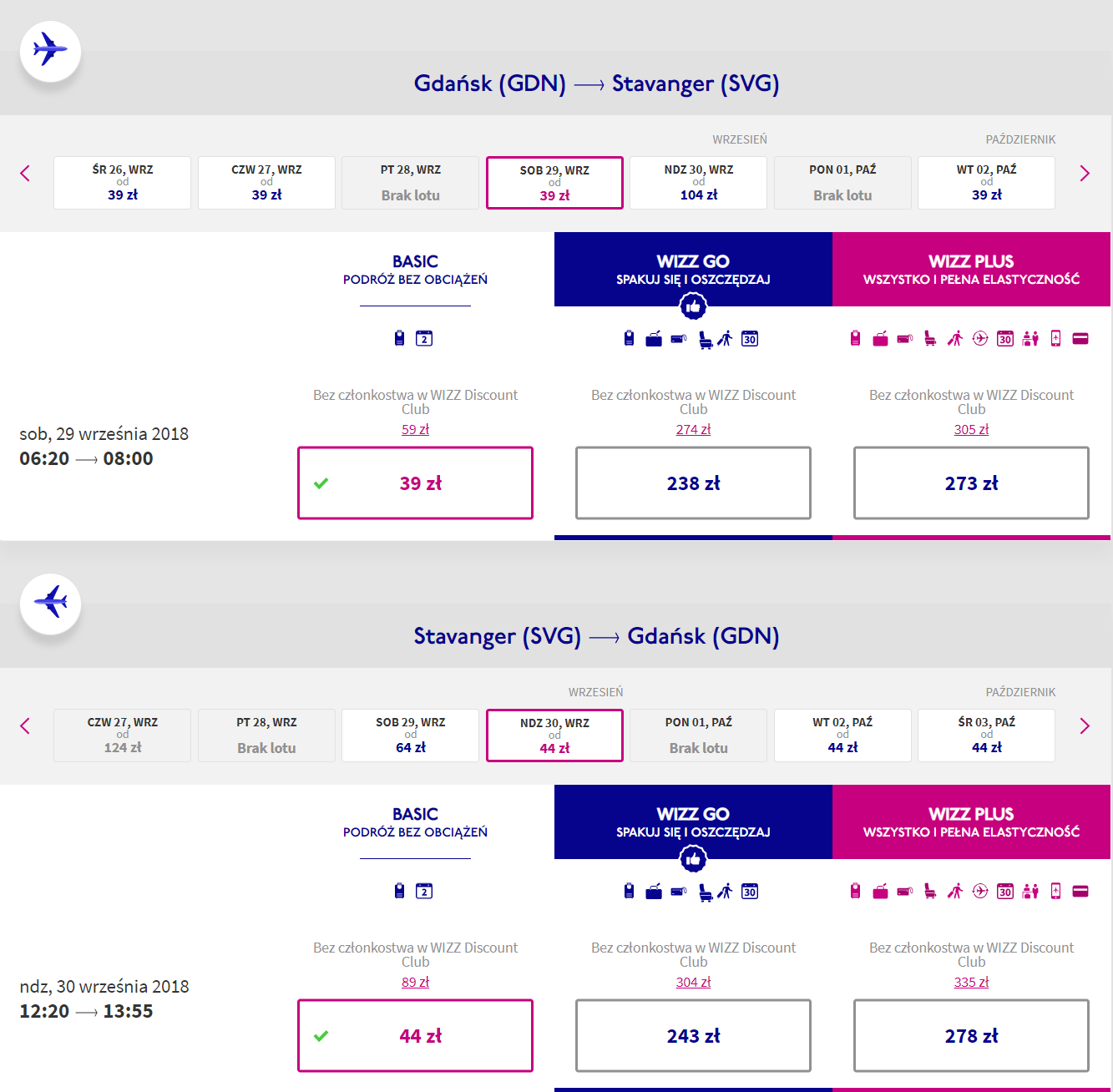Select outbound date WT 02, PAŹ for 39 zł

987,182
